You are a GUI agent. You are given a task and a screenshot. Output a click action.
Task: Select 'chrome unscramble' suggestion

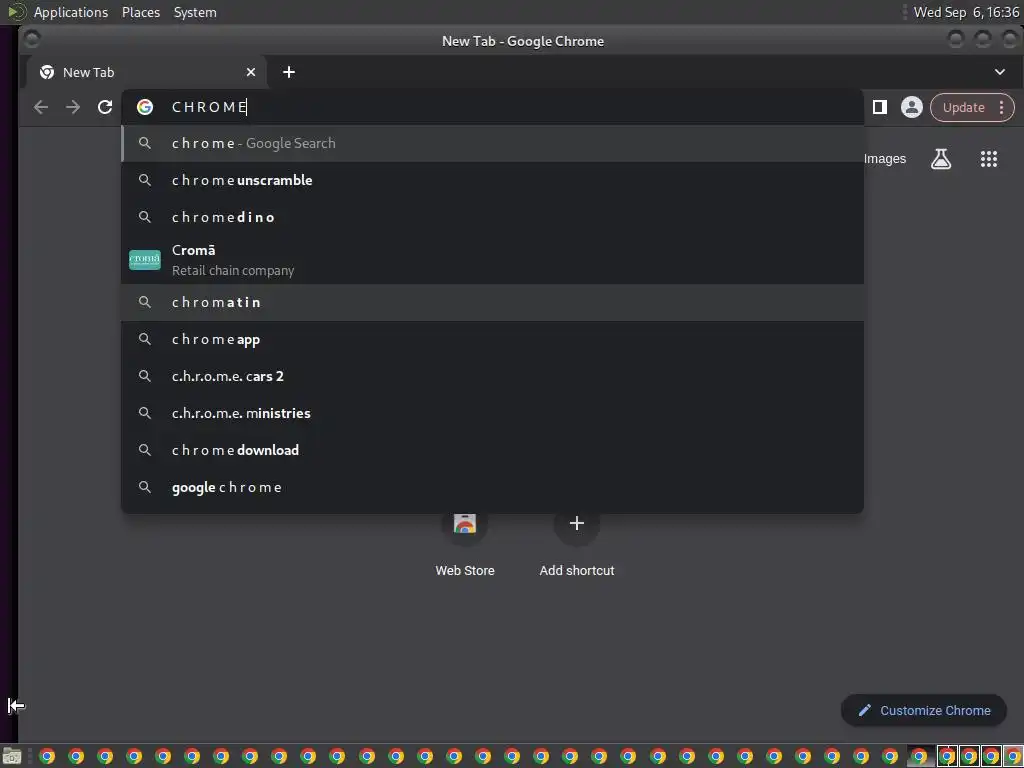click(492, 180)
